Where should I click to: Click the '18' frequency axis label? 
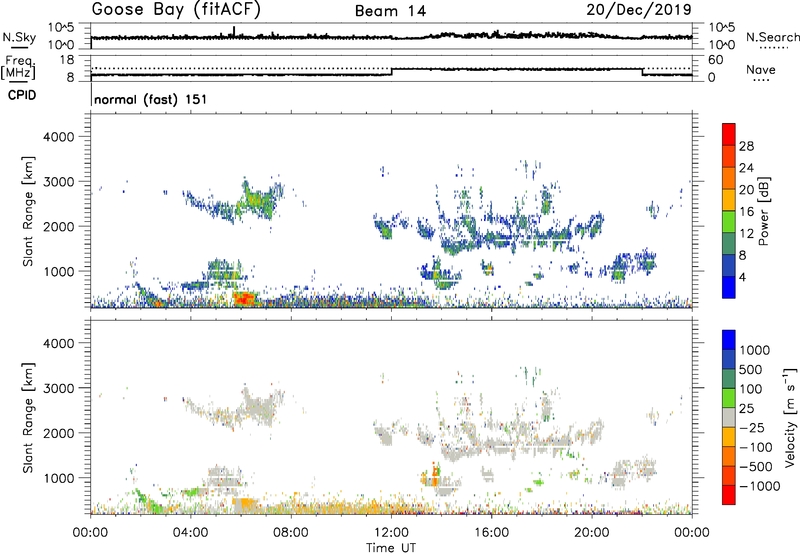[67, 60]
